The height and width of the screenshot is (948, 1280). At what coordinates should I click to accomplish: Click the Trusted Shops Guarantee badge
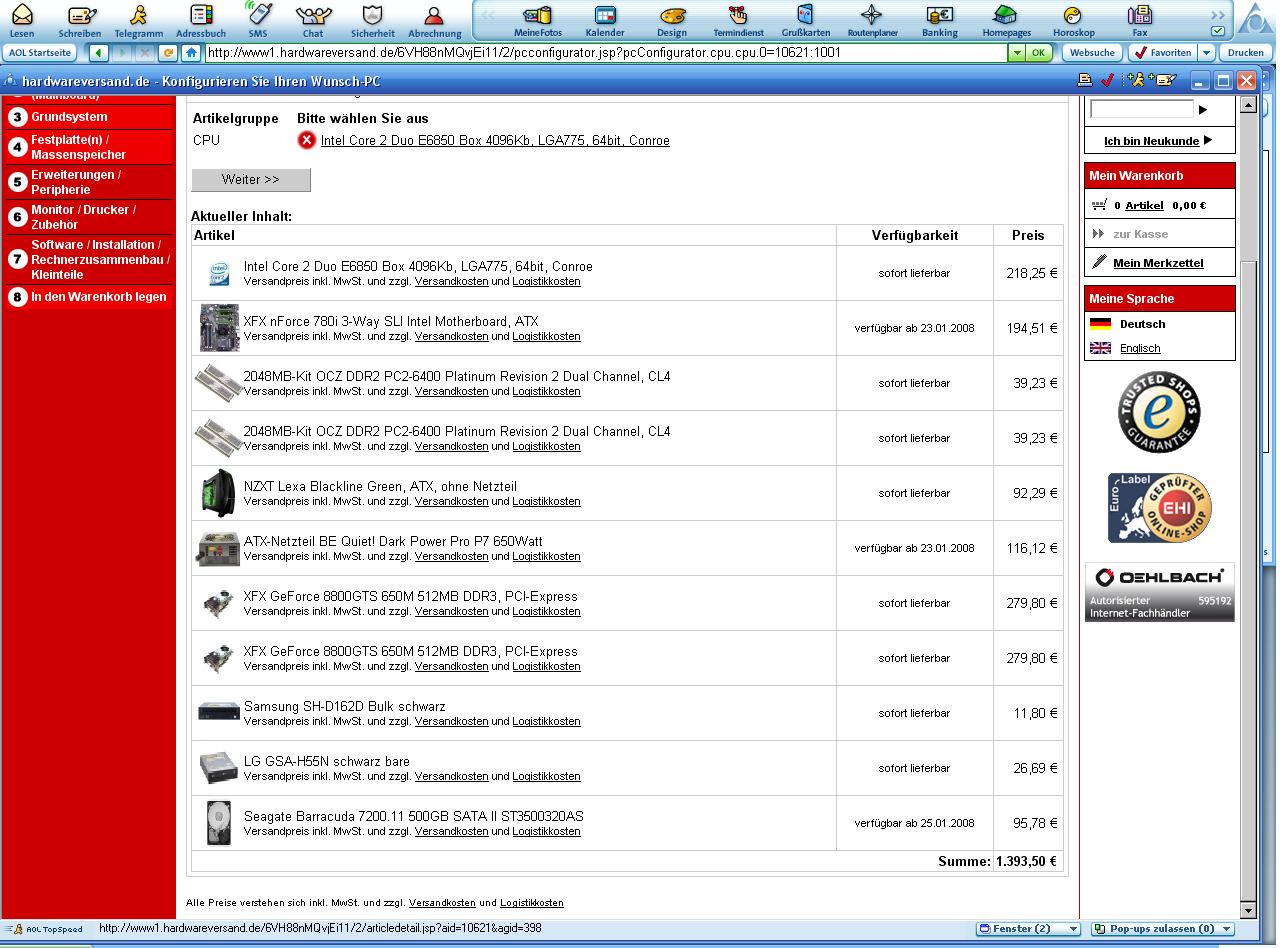(x=1159, y=412)
